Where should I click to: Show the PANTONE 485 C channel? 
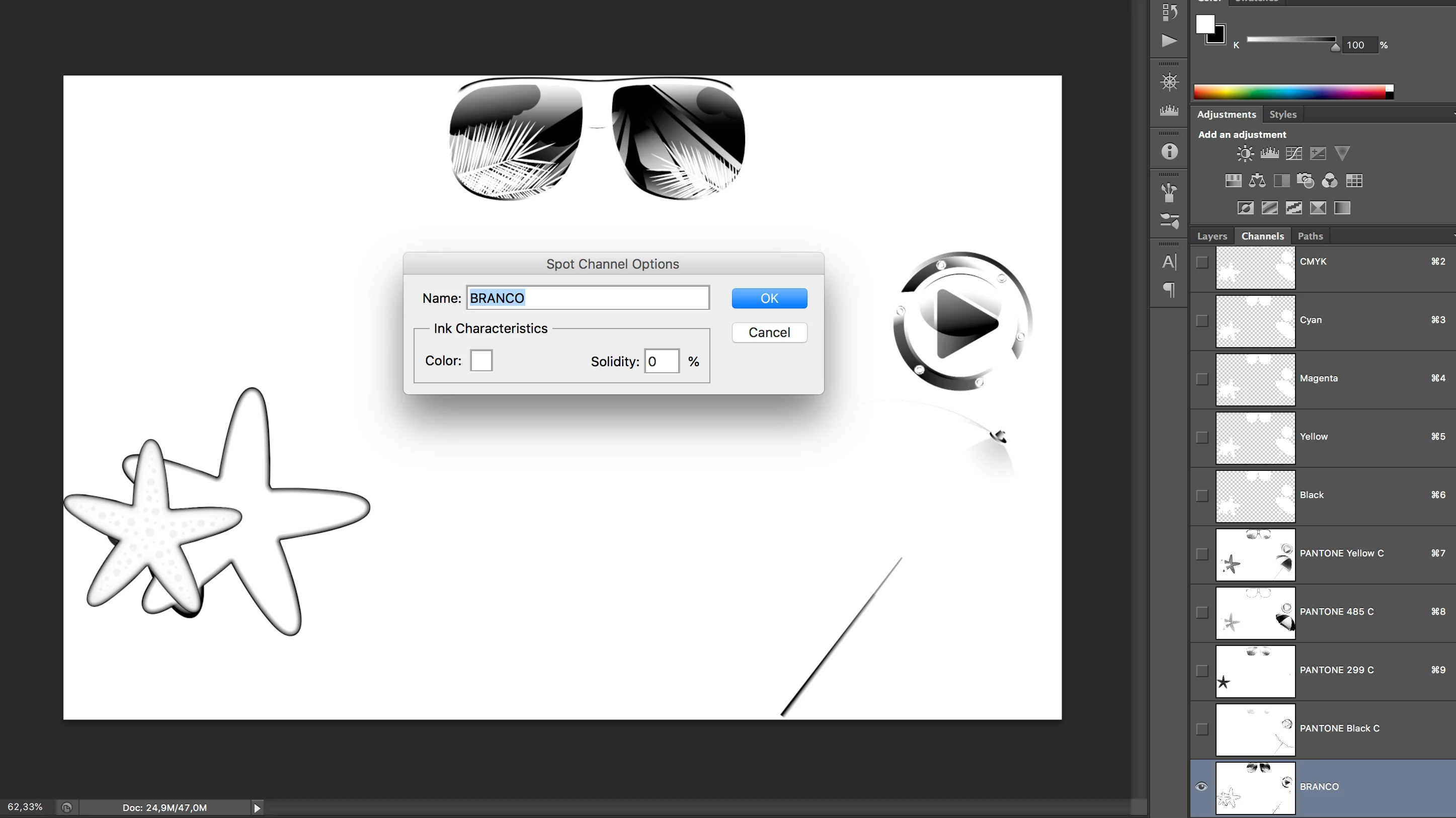1201,612
